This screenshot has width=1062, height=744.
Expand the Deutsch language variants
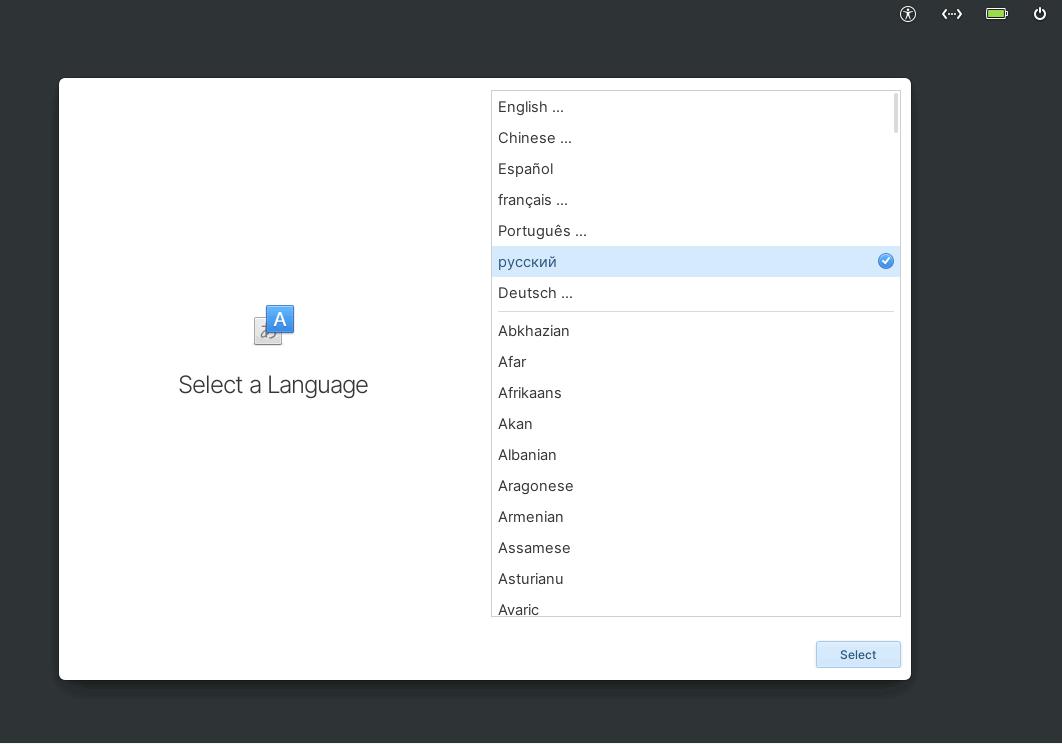pyautogui.click(x=535, y=293)
